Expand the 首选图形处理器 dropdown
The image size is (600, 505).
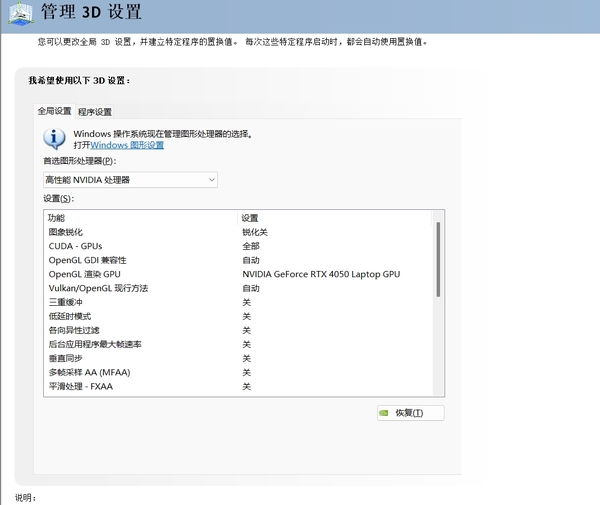point(130,180)
